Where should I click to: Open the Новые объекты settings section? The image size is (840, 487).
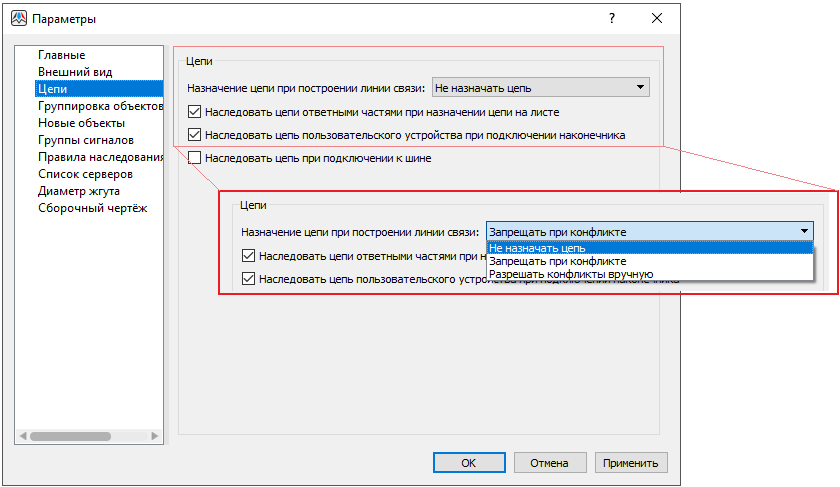(81, 123)
